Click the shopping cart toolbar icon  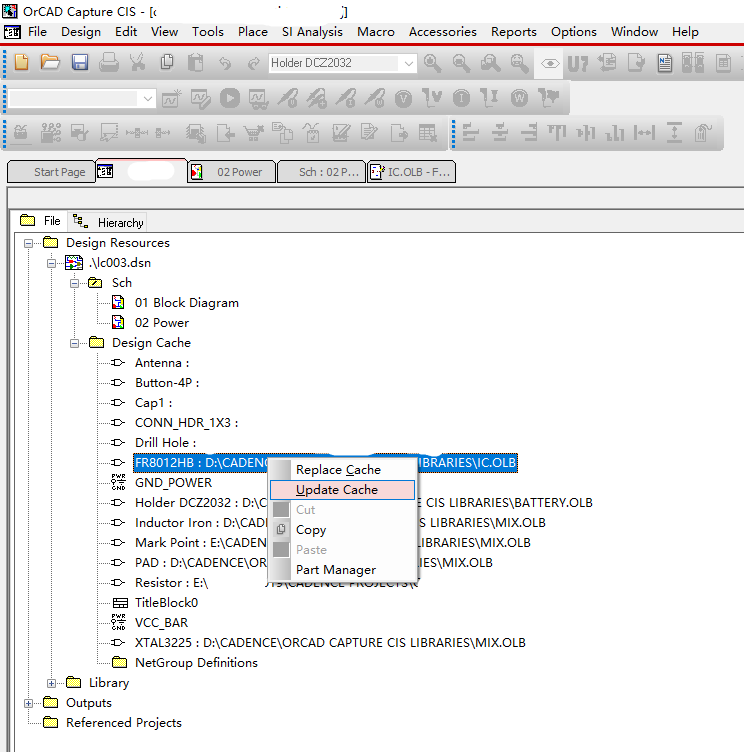[254, 133]
